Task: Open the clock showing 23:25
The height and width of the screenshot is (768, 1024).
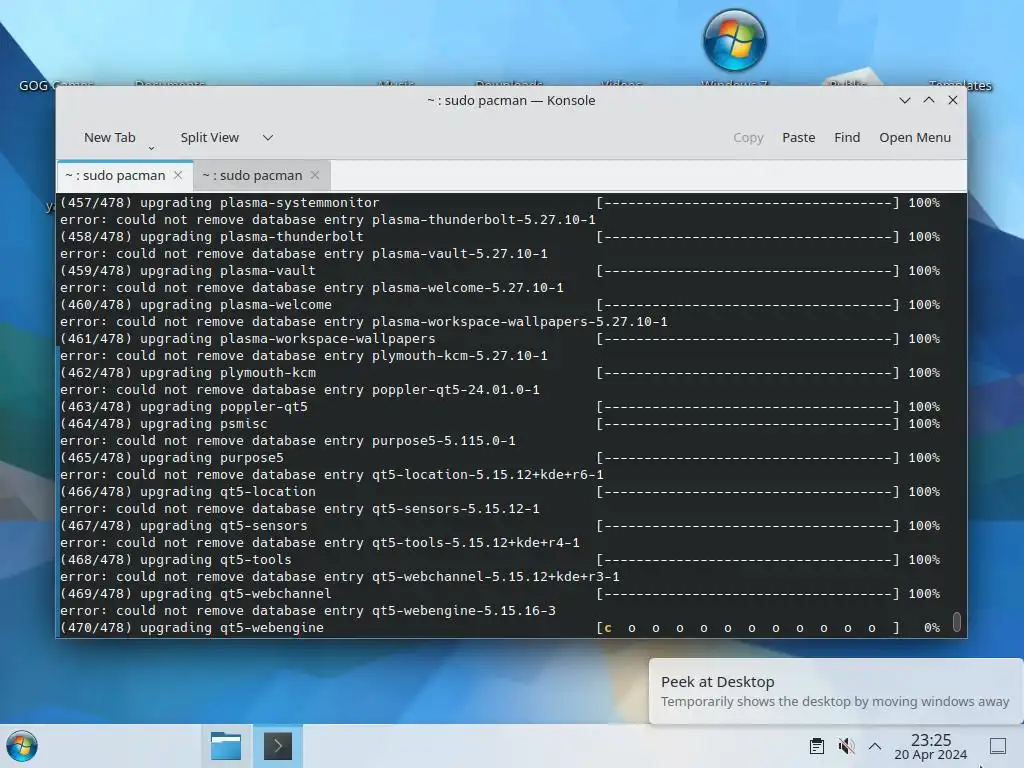Action: 931,746
